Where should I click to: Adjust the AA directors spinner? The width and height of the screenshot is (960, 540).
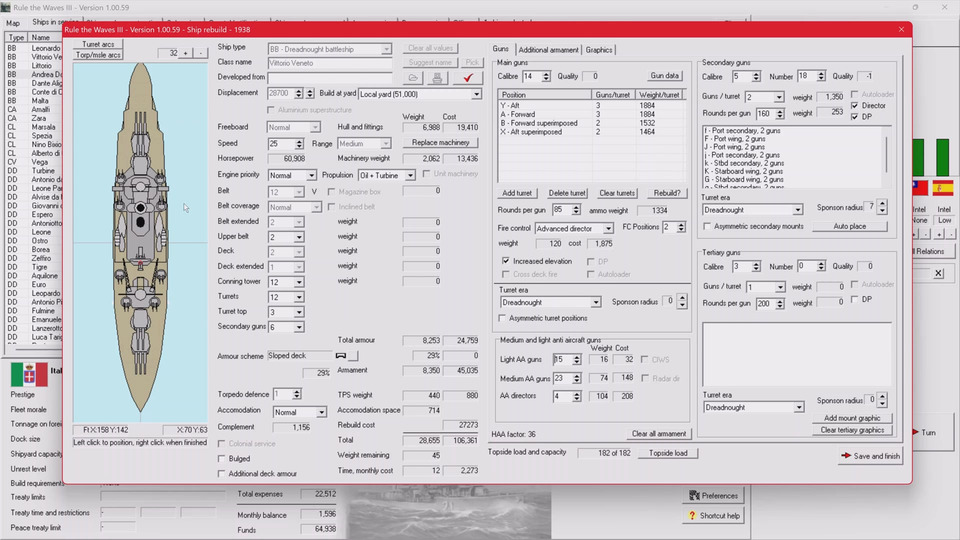click(x=577, y=397)
